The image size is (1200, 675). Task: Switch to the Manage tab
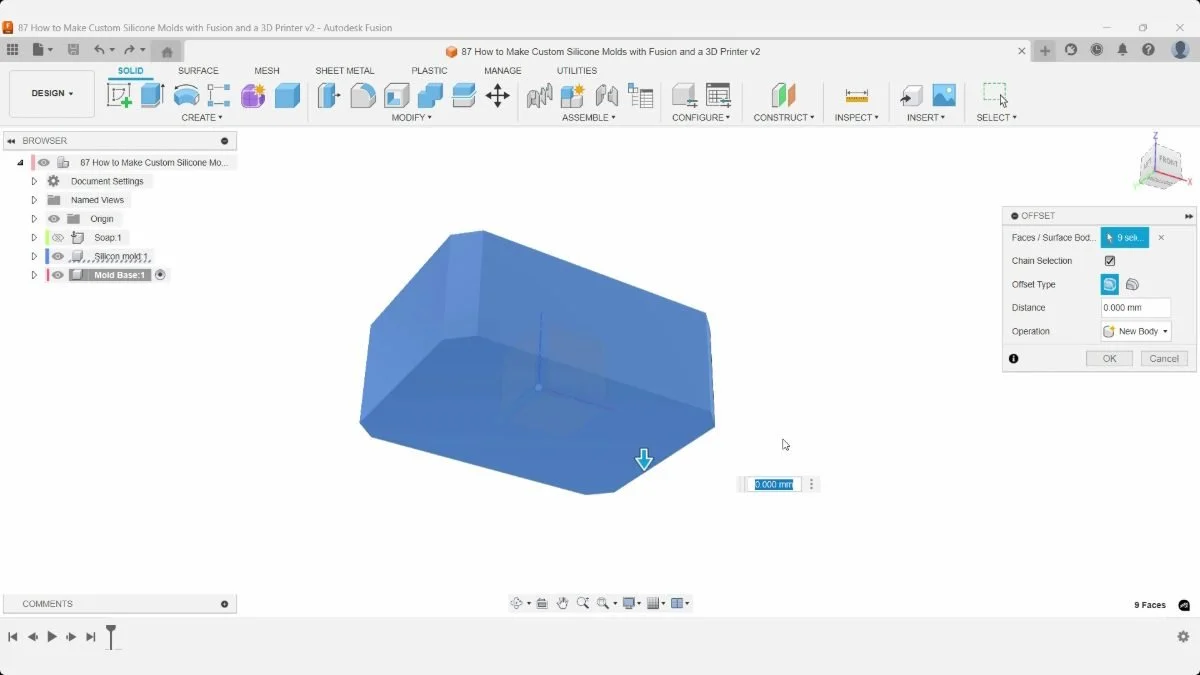(x=503, y=71)
